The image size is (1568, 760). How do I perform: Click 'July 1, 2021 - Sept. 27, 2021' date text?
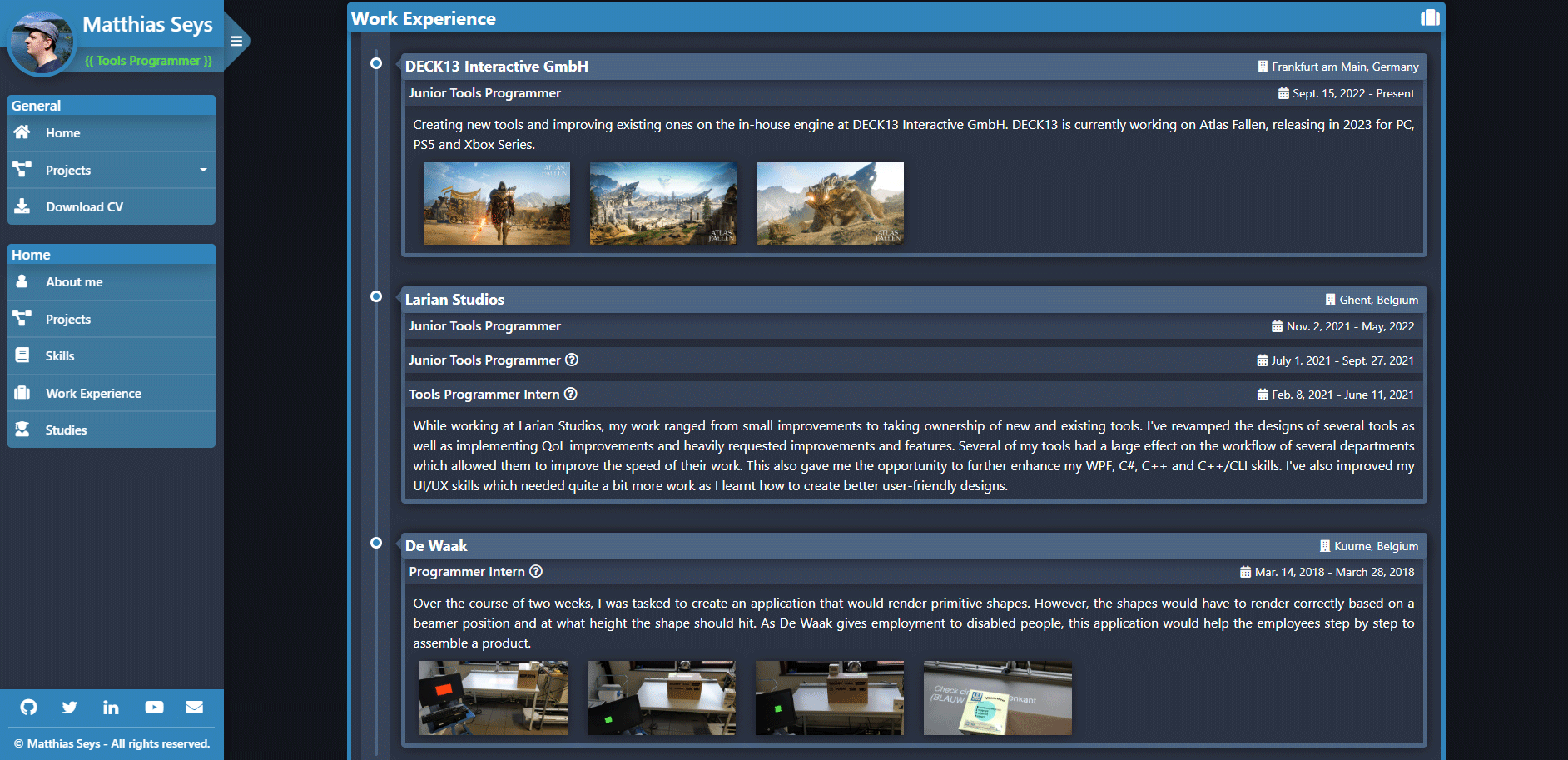[1342, 360]
